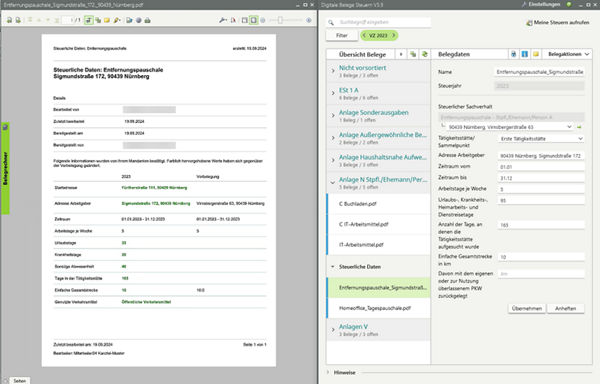Viewport: 600px width, 384px height.
Task: Go to previous year with left arrow of VZ 2023
Action: (364, 36)
